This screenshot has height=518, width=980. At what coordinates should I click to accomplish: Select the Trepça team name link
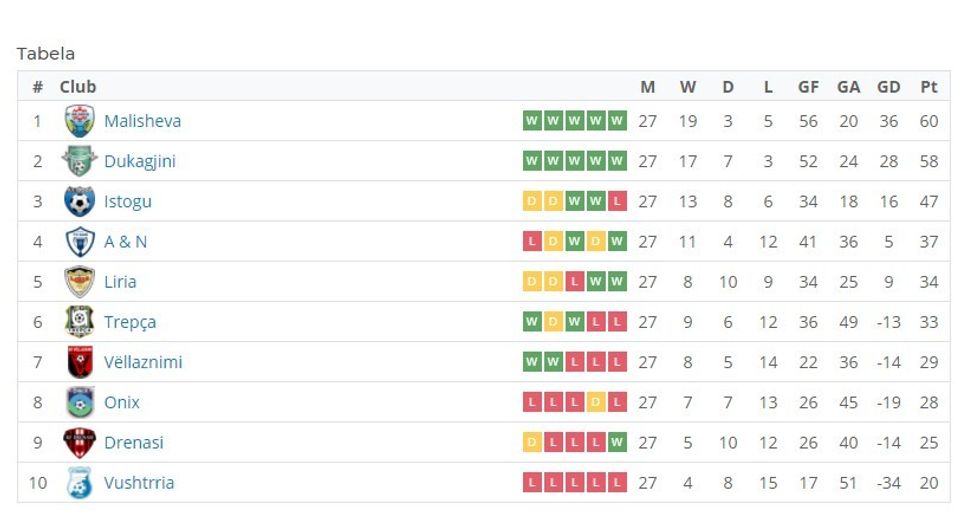[130, 322]
